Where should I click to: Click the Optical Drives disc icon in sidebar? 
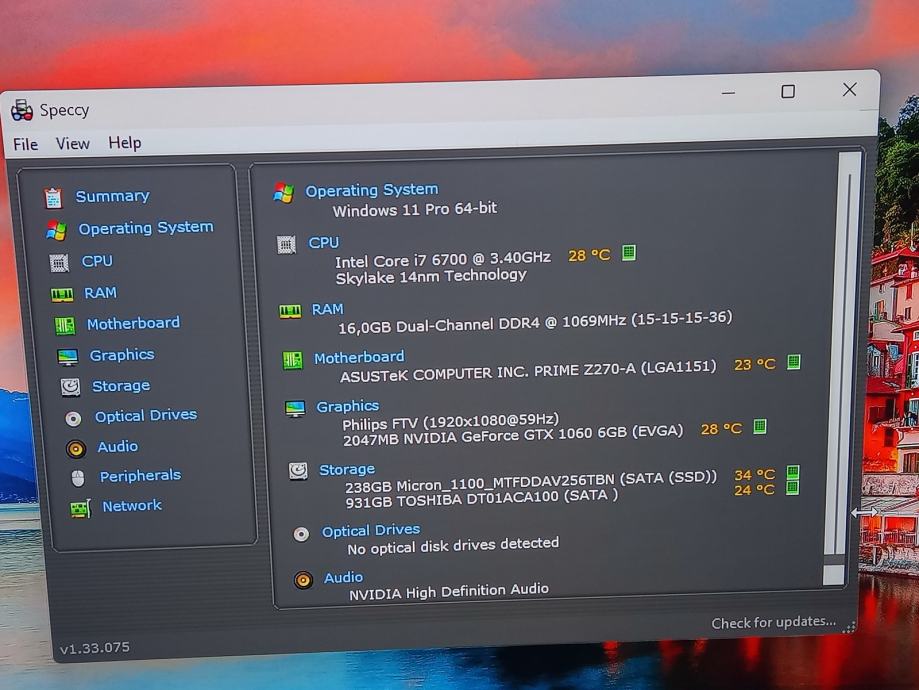(x=73, y=418)
